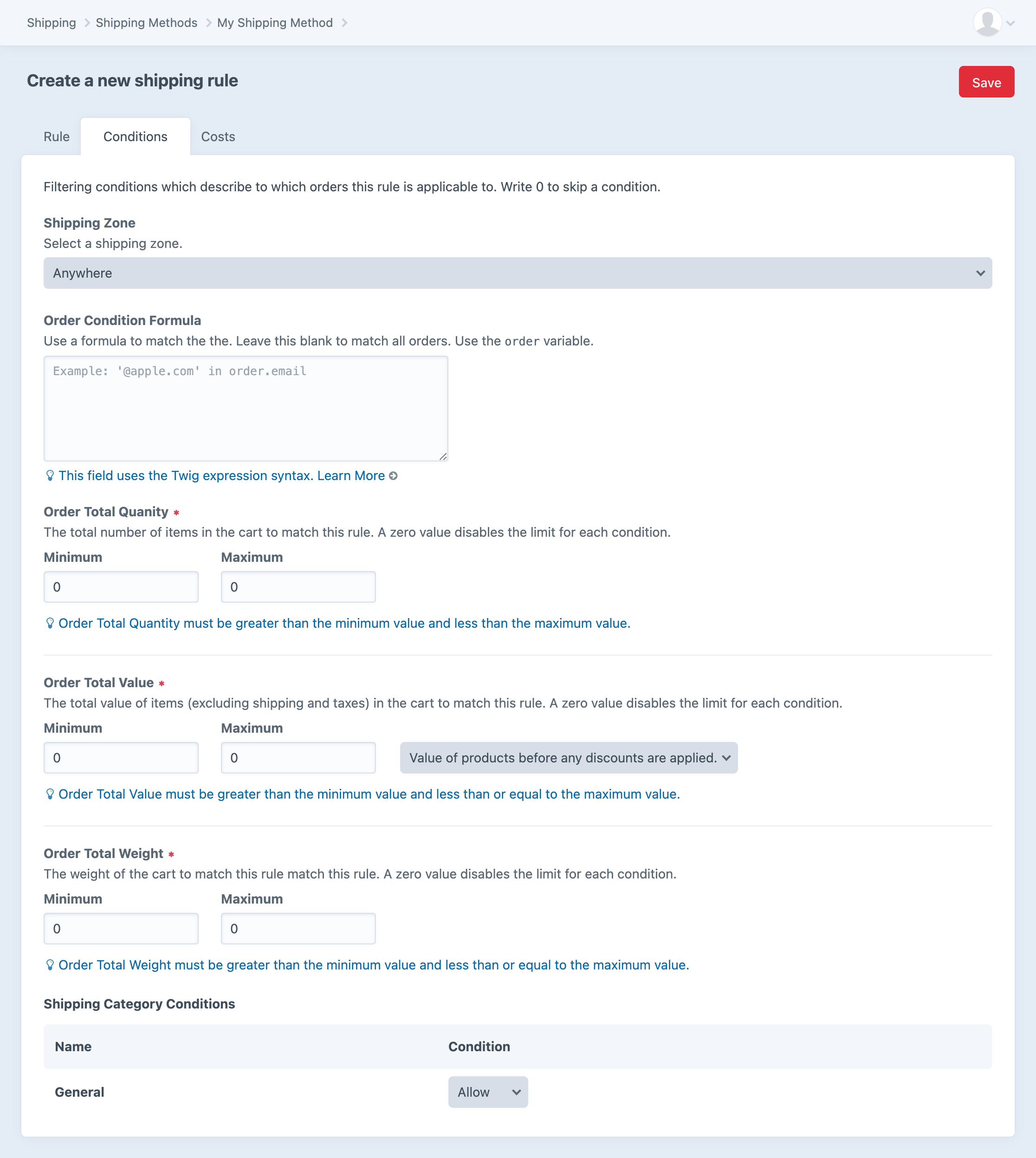Click the chevron after My Shipping Method breadcrumb

coord(344,23)
